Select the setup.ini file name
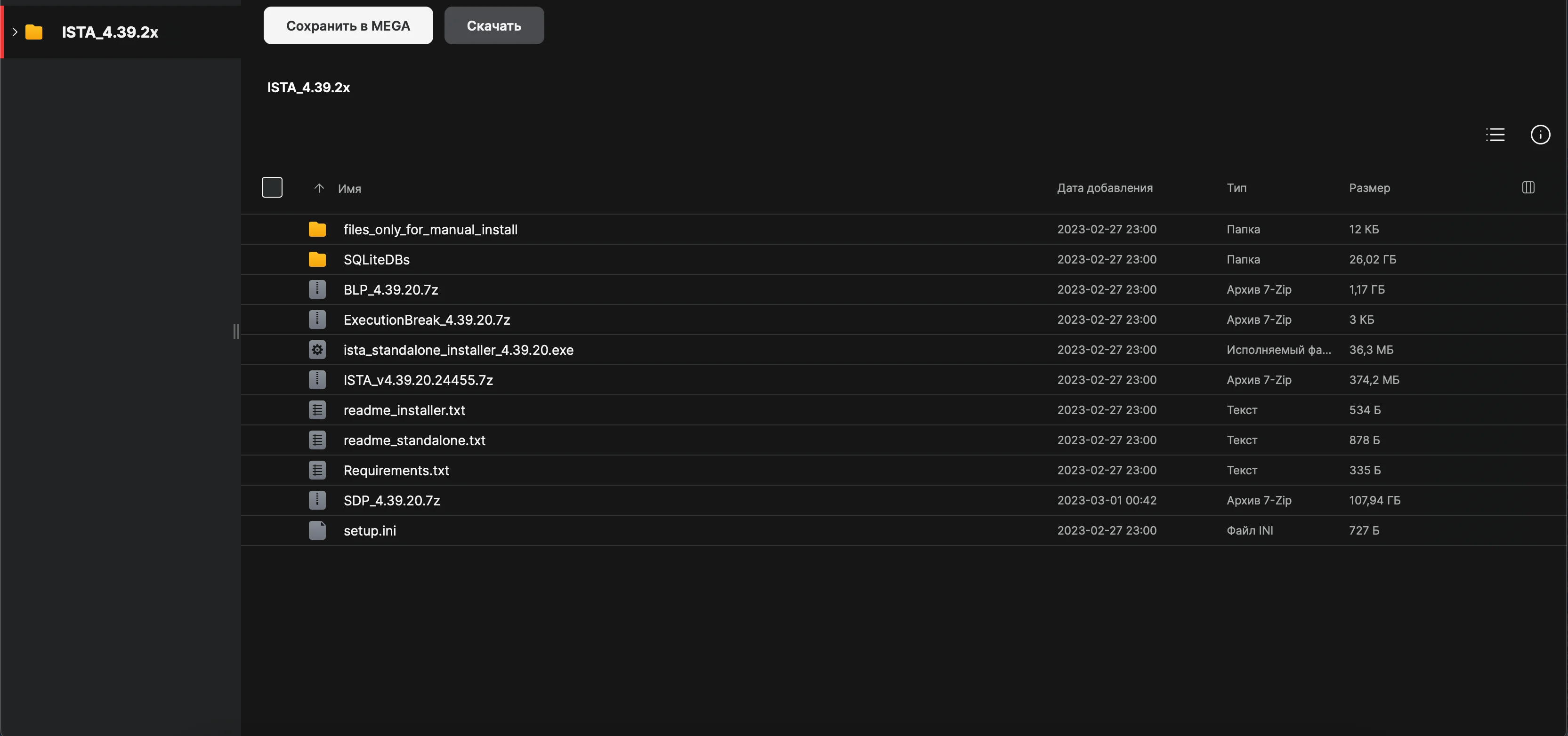 coord(370,530)
